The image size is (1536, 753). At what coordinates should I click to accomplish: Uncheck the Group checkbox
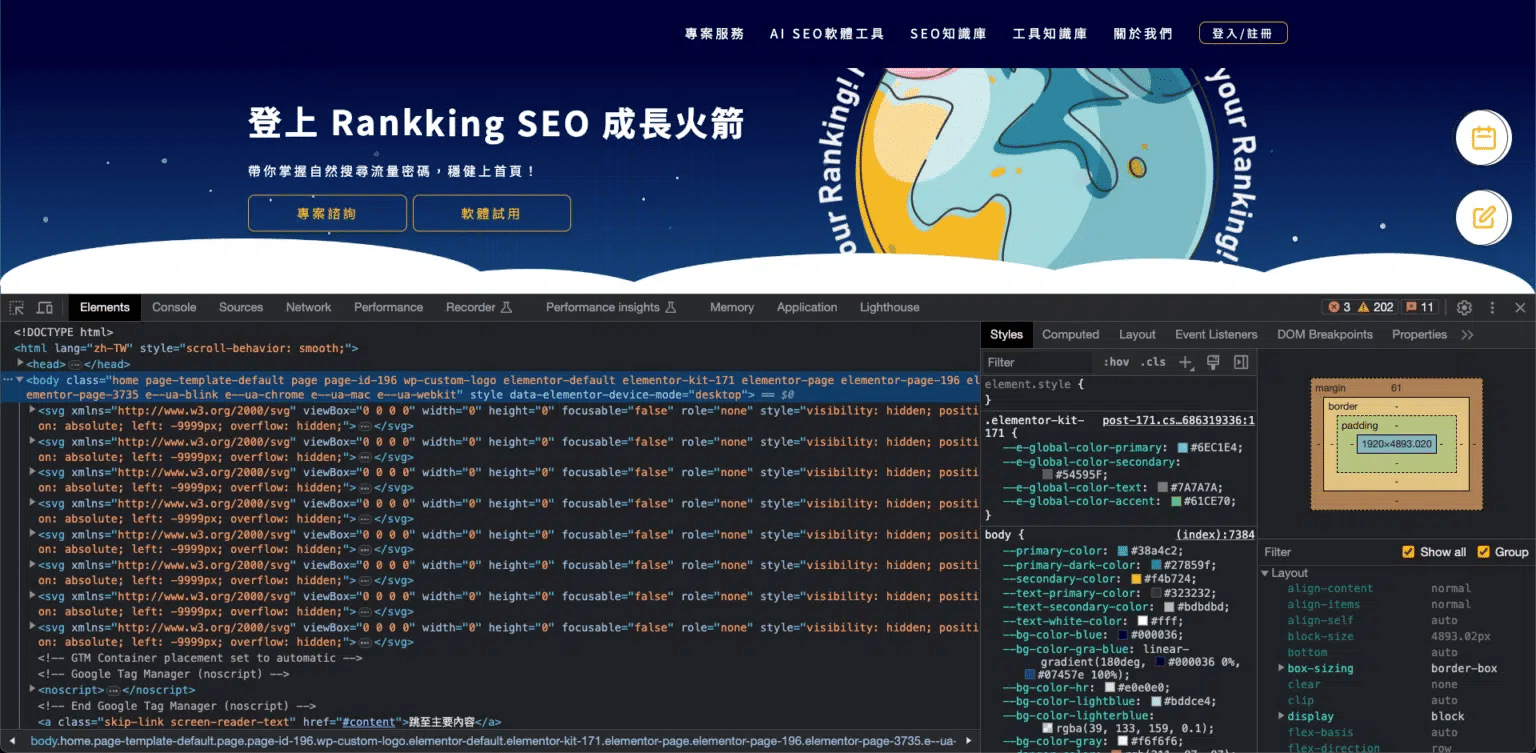coord(1483,552)
